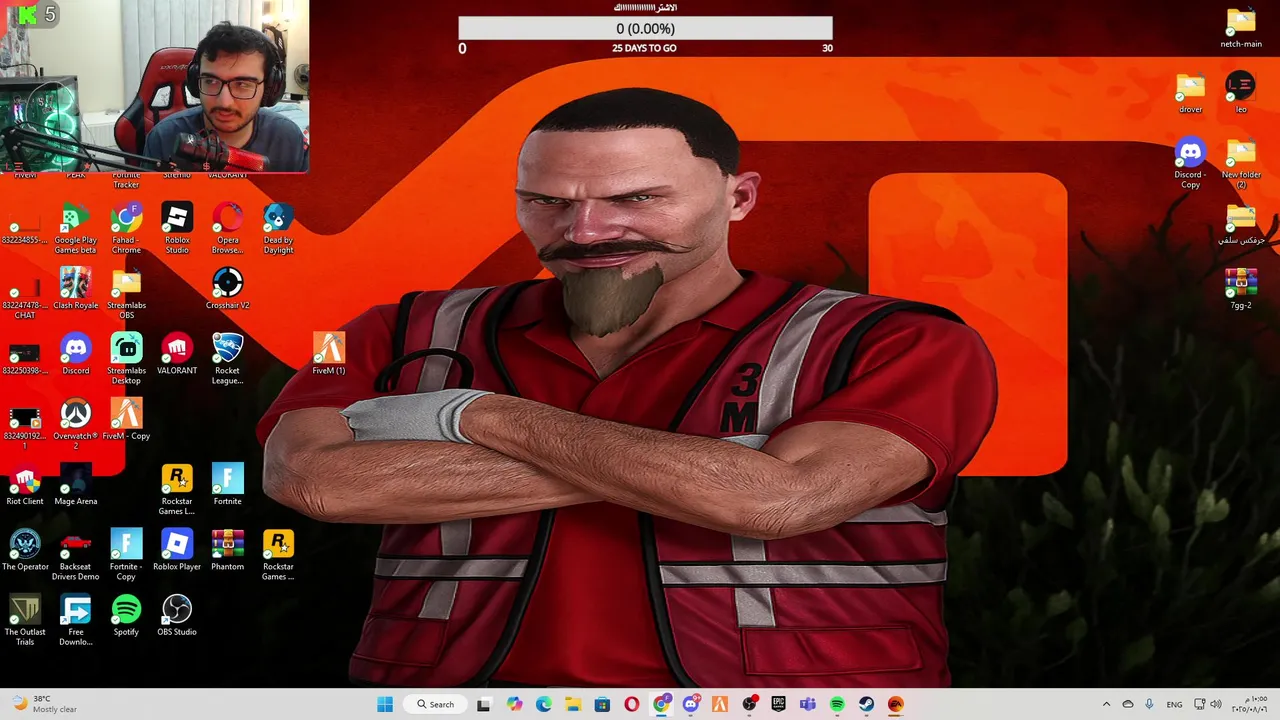The image size is (1280, 720).
Task: Open Task View on the taskbar
Action: coord(484,704)
